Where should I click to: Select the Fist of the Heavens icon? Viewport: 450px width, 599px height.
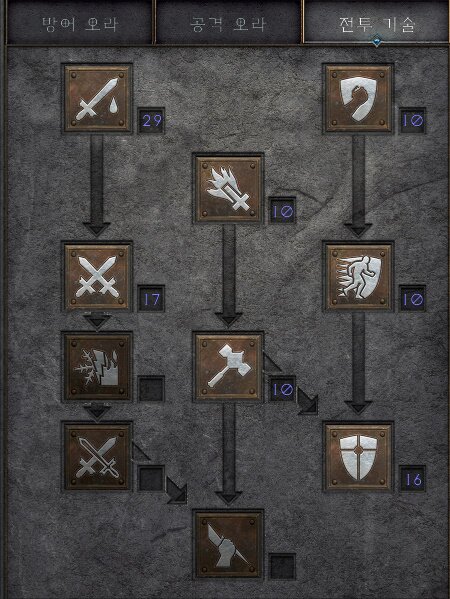228,545
